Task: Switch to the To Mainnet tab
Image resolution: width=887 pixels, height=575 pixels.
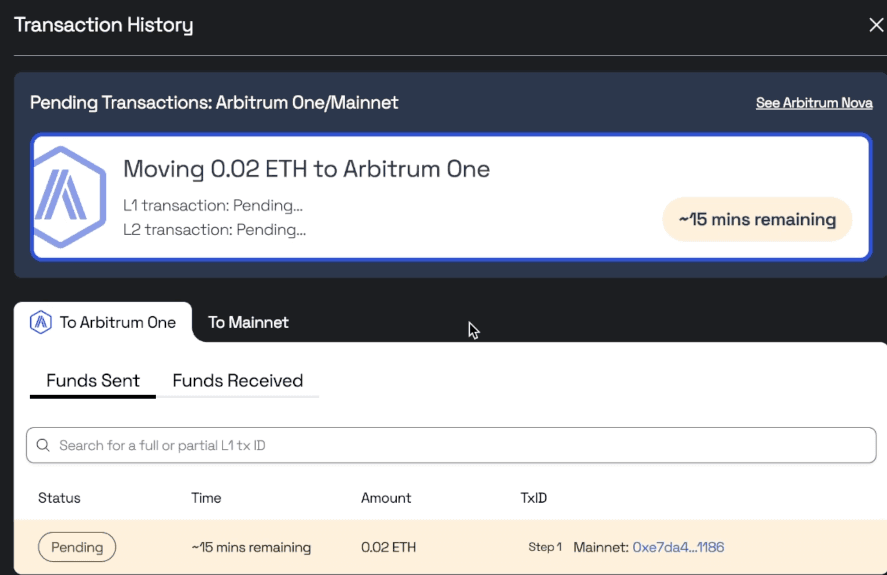Action: pyautogui.click(x=248, y=322)
